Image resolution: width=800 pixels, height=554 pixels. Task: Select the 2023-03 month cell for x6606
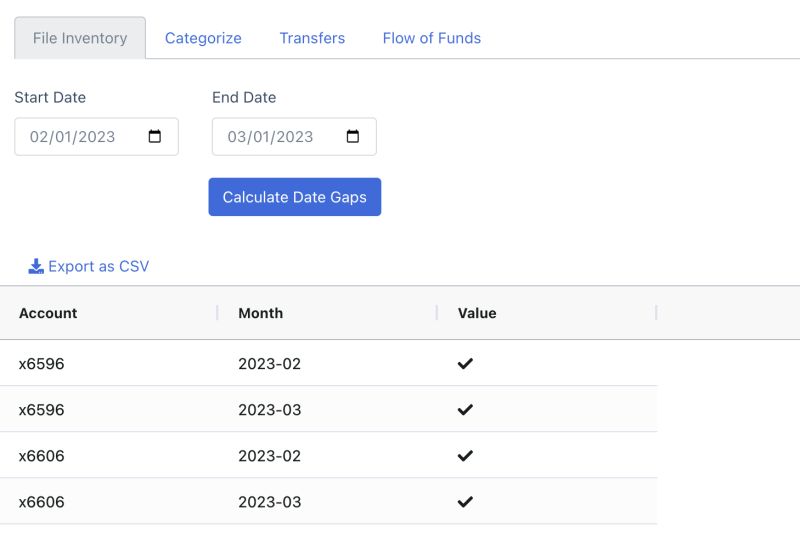point(269,502)
